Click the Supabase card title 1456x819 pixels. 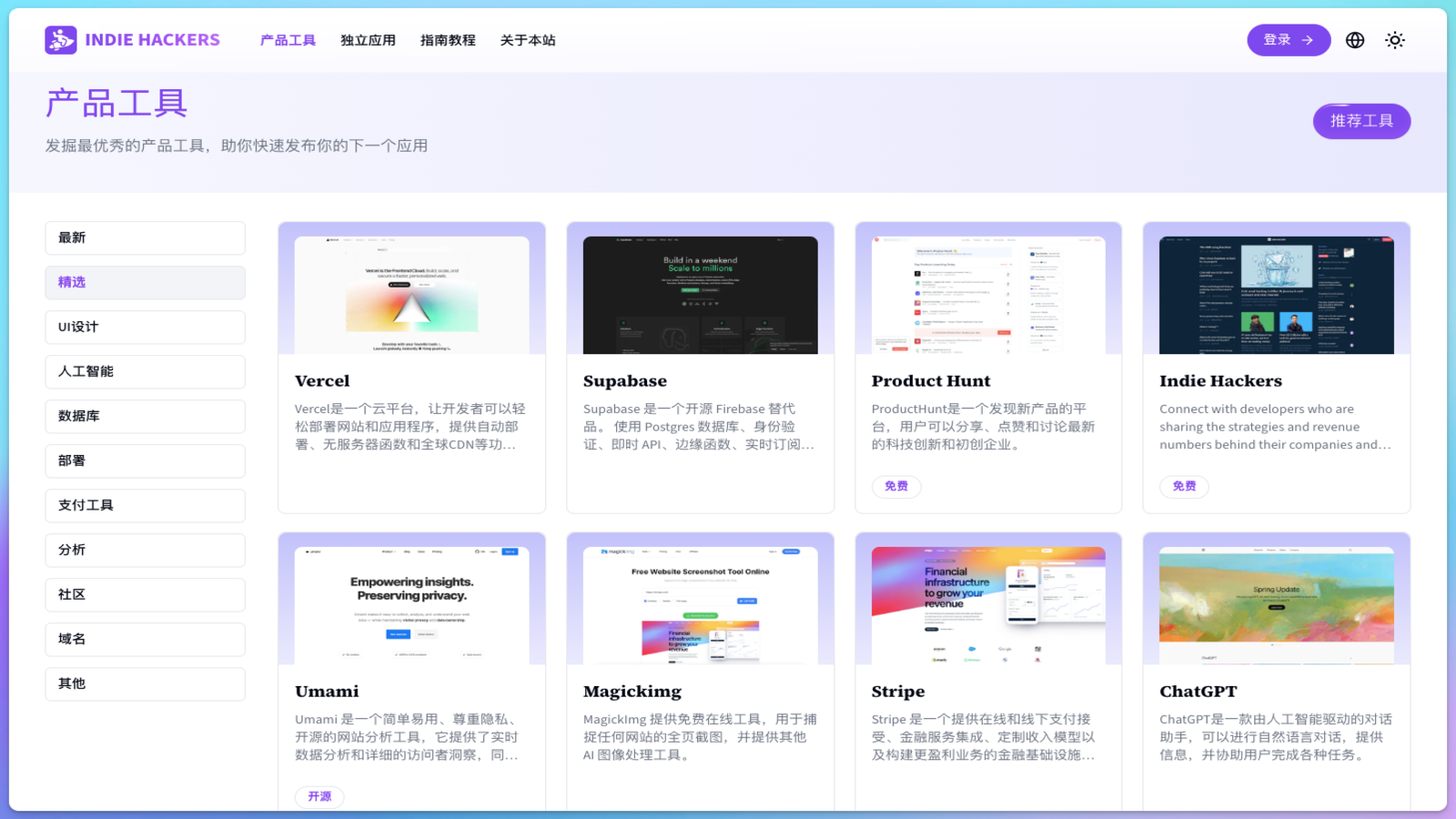(x=625, y=381)
